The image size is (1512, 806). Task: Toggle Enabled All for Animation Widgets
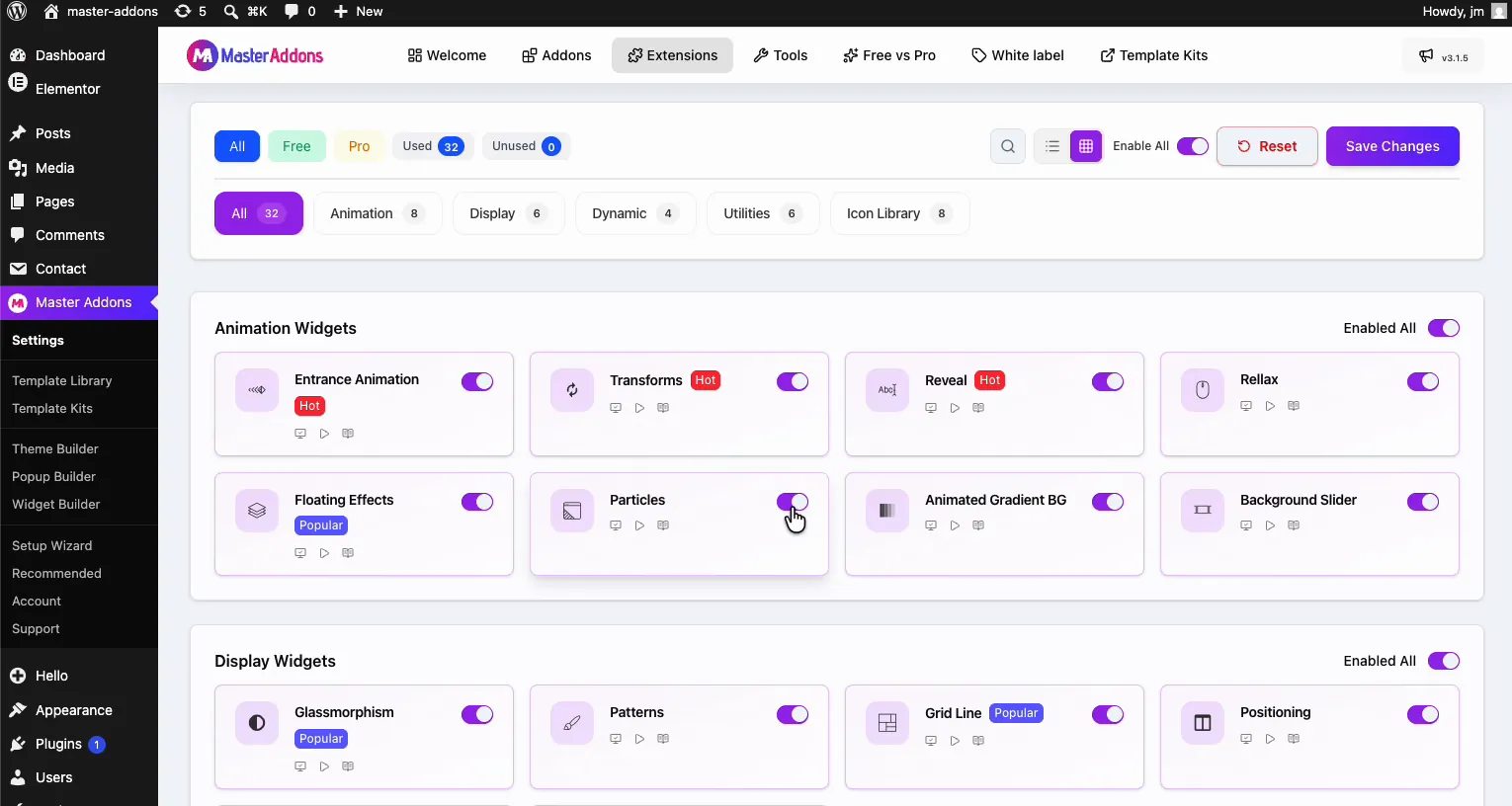click(x=1444, y=328)
